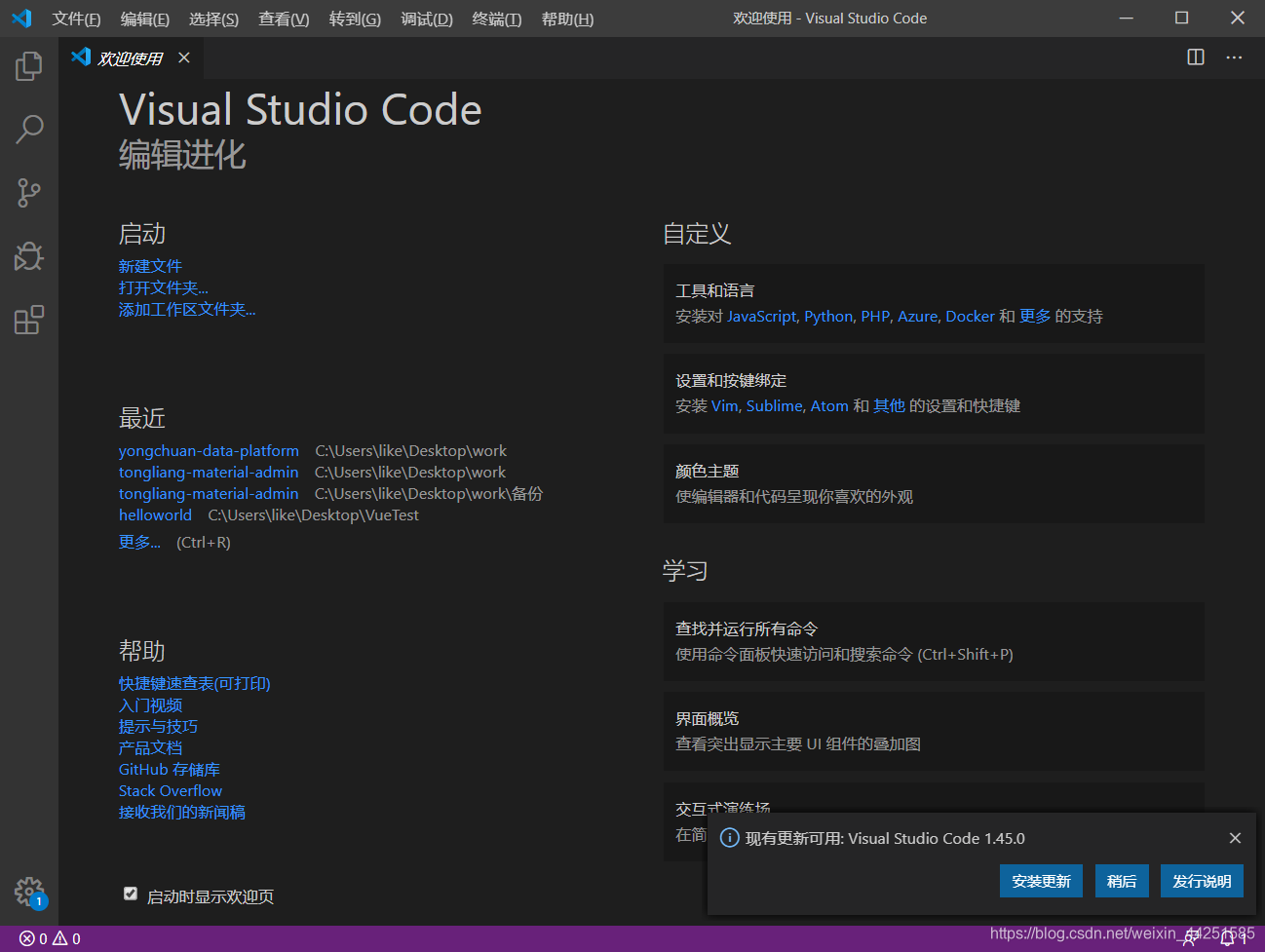Open the 提示与技巧 link
The image size is (1265, 952).
point(158,726)
